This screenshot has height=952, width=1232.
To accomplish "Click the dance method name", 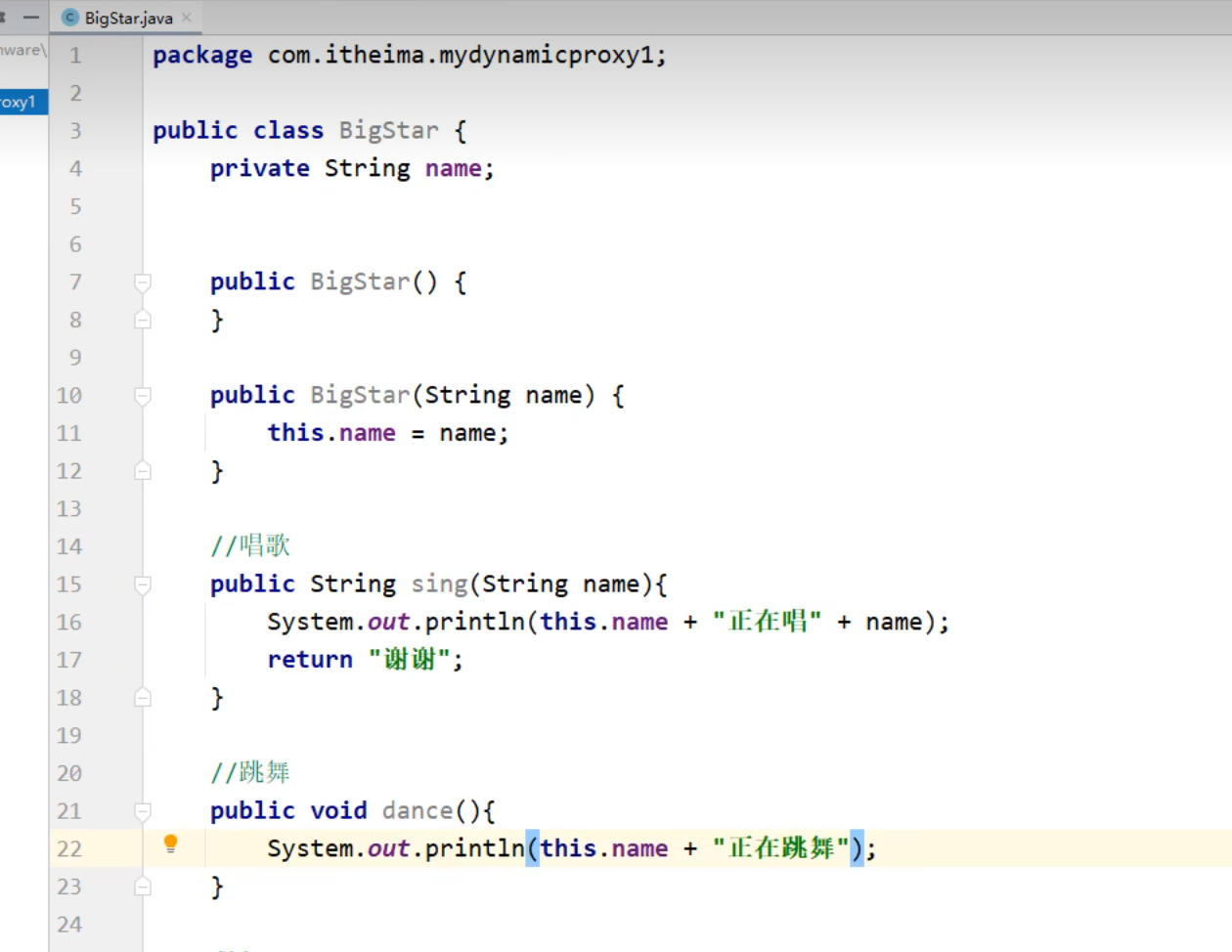I will click(x=418, y=811).
